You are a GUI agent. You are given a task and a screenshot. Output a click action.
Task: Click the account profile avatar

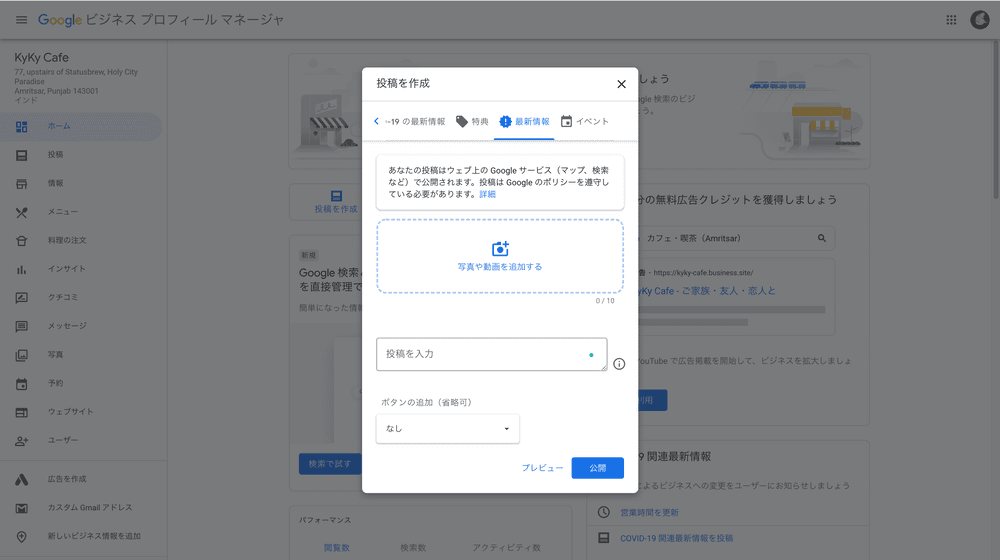(x=980, y=20)
